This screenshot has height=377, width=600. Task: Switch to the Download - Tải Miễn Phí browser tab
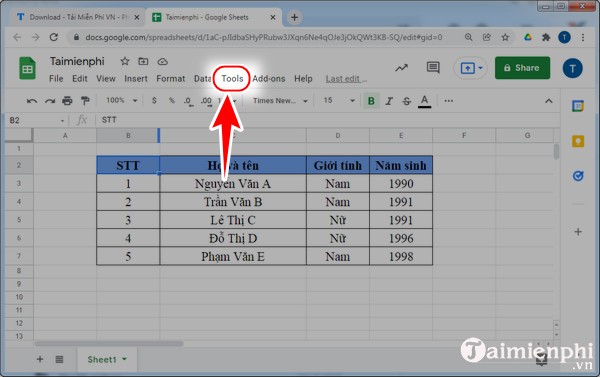point(78,17)
